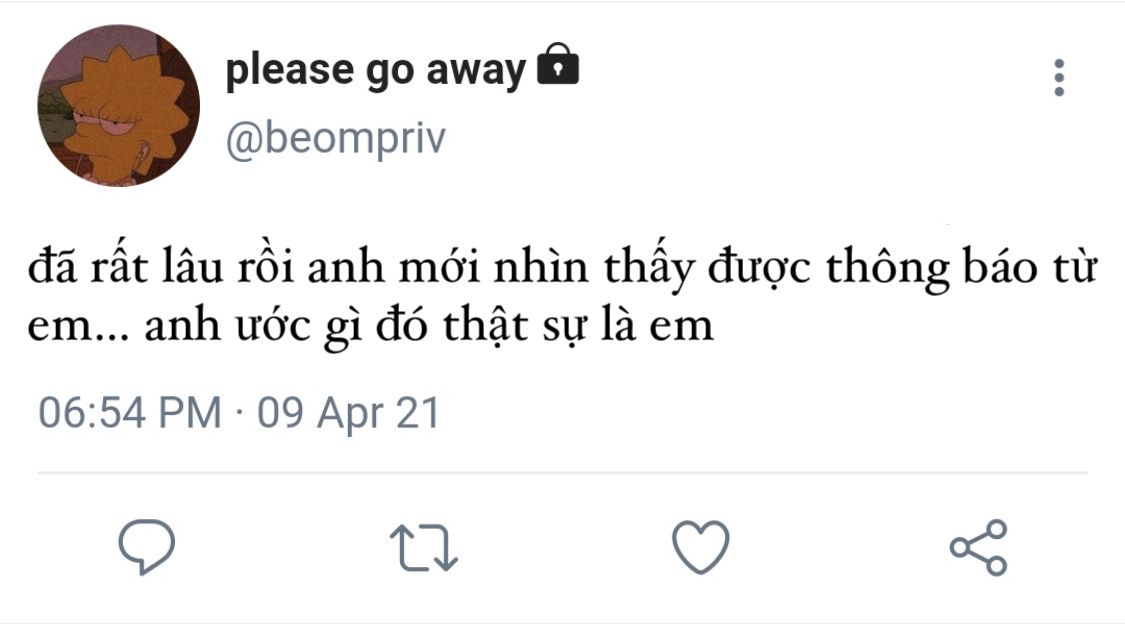
Task: Click the reply speech bubble icon
Action: click(x=147, y=546)
